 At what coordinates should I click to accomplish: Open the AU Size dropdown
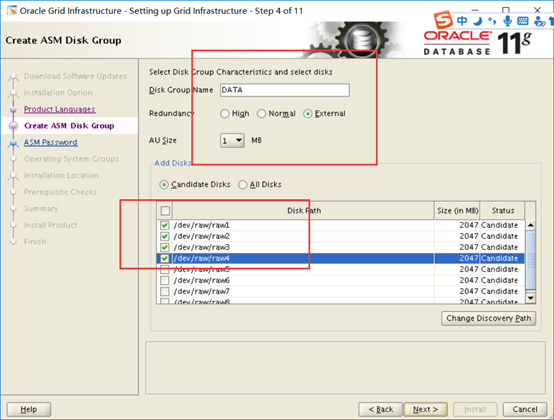click(232, 141)
